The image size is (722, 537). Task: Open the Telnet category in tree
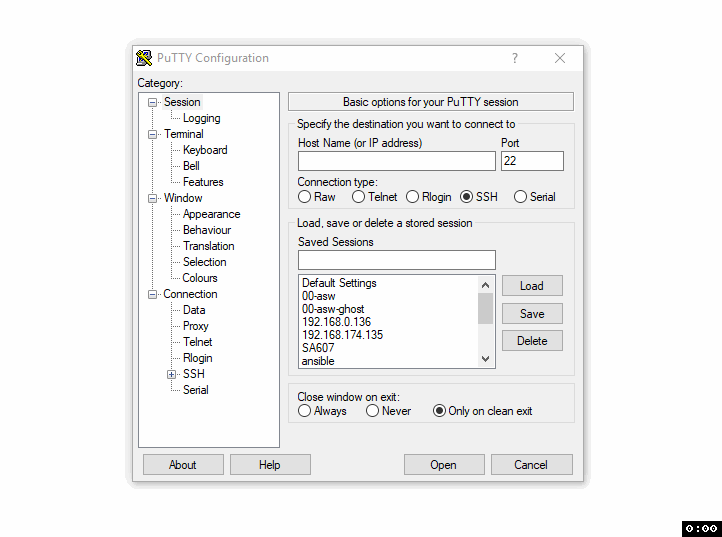pos(198,342)
